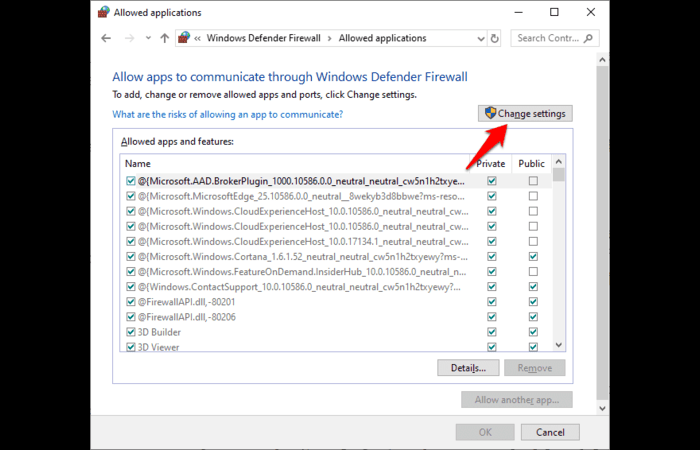700x450 pixels.
Task: Click the Forward navigation arrow
Action: click(x=129, y=38)
